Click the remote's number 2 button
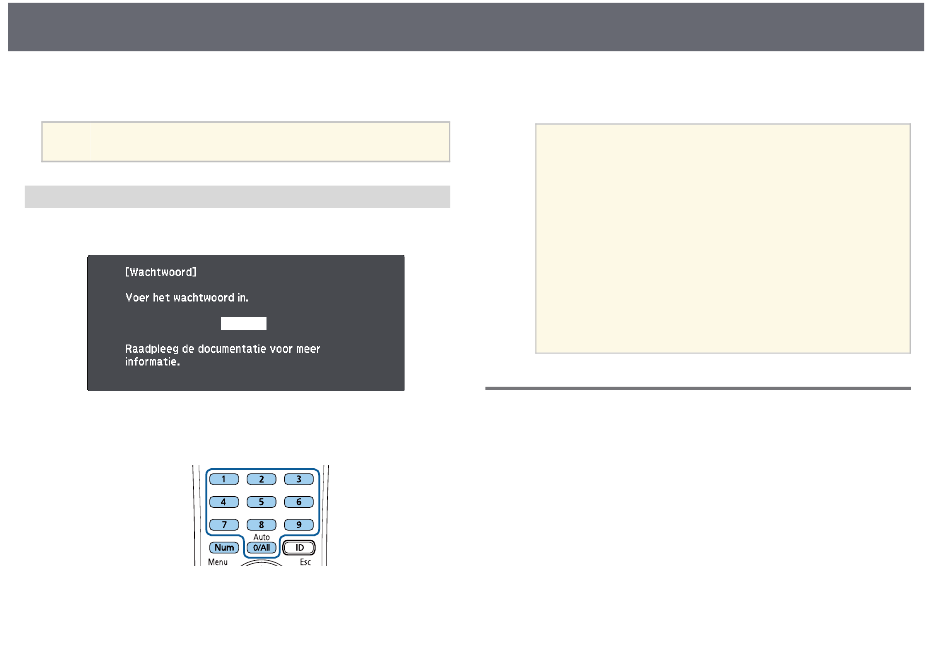The width and height of the screenshot is (950, 659). click(261, 479)
